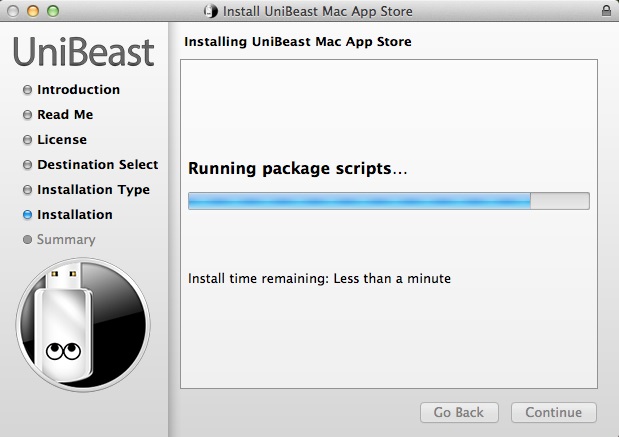
Task: Click the Continue button
Action: (553, 413)
